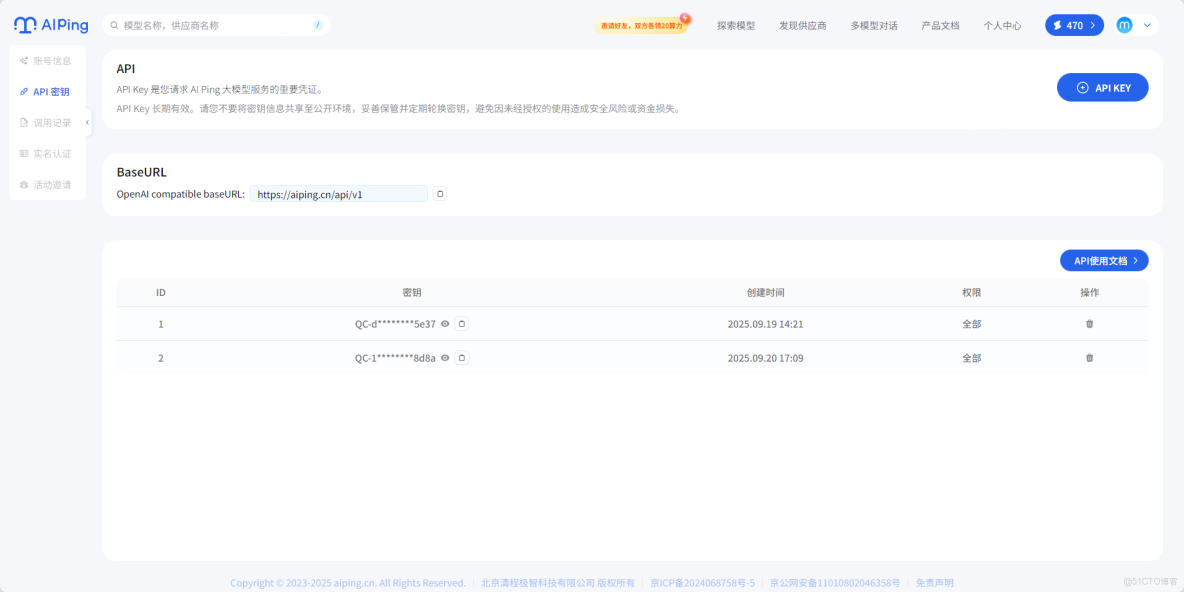Image resolution: width=1184 pixels, height=592 pixels.
Task: Open 活动邀请 in the sidebar
Action: [x=47, y=184]
